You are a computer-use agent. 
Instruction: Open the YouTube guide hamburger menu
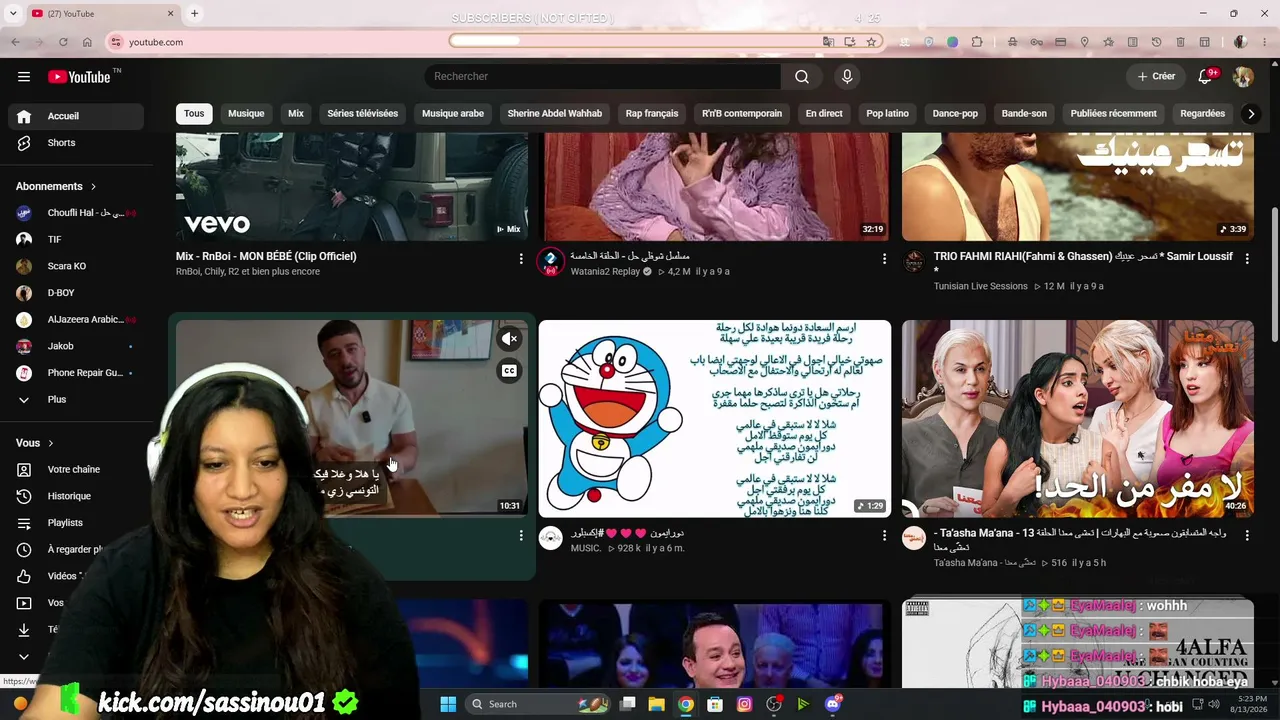(x=24, y=77)
